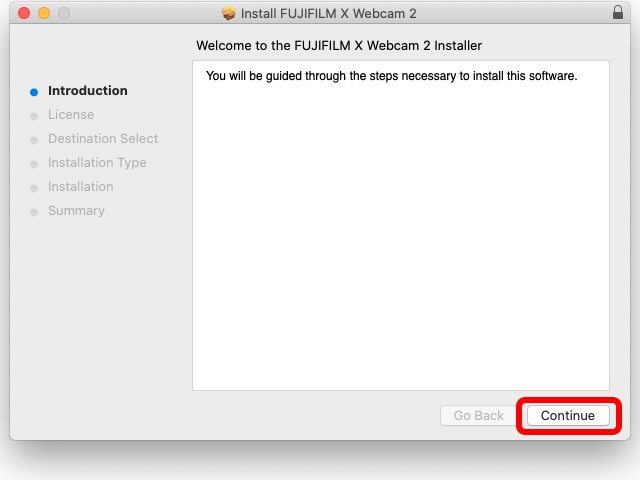Click the Continue button
640x480 pixels.
pyautogui.click(x=567, y=416)
